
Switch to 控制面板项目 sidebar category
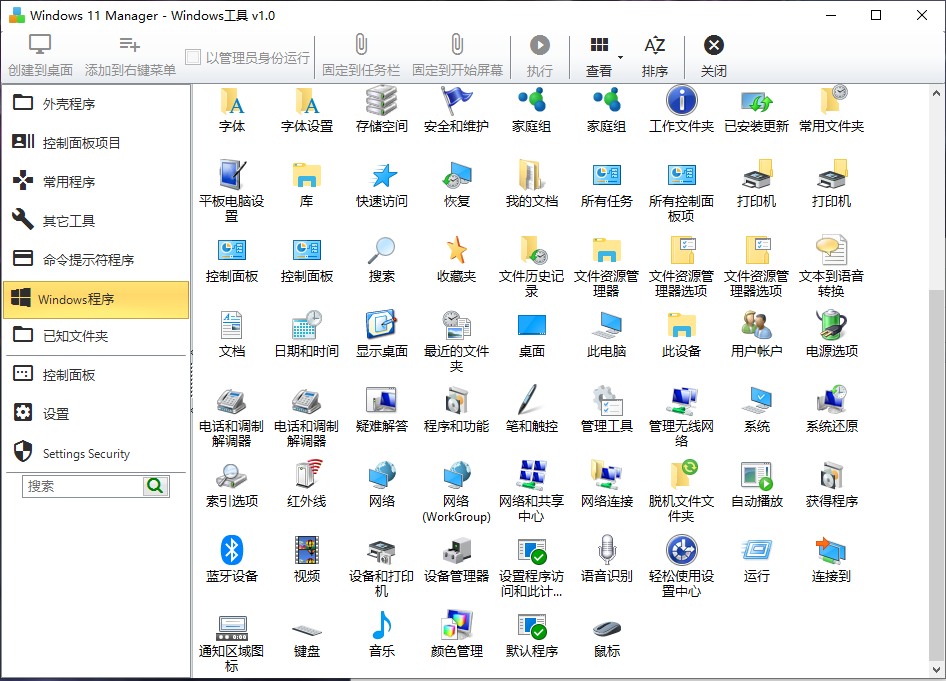coord(97,142)
